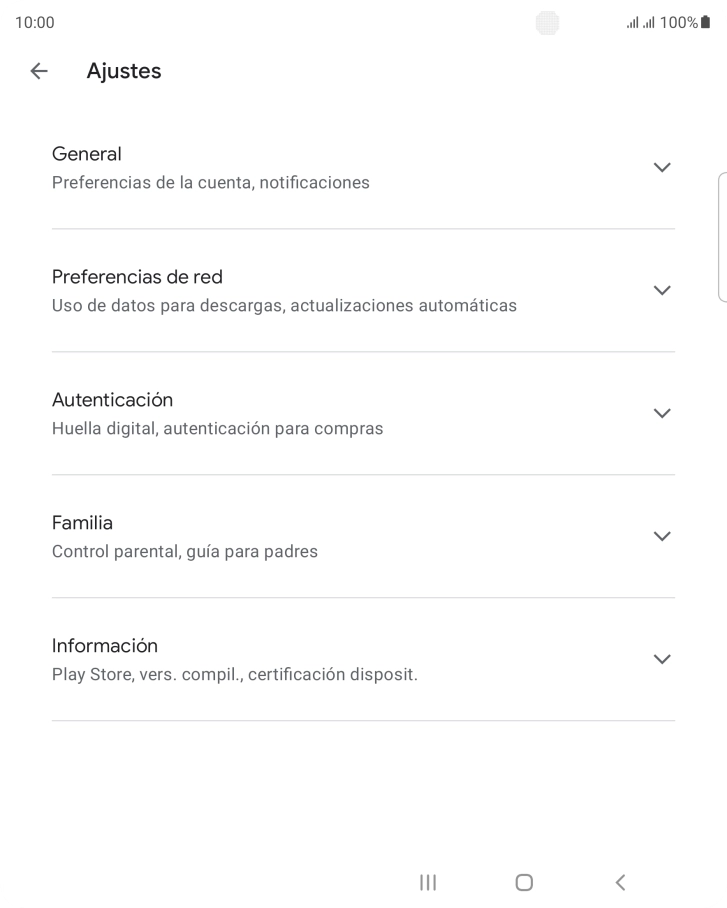The width and height of the screenshot is (727, 908).
Task: Tap the clock showing 10:00
Action: (35, 22)
